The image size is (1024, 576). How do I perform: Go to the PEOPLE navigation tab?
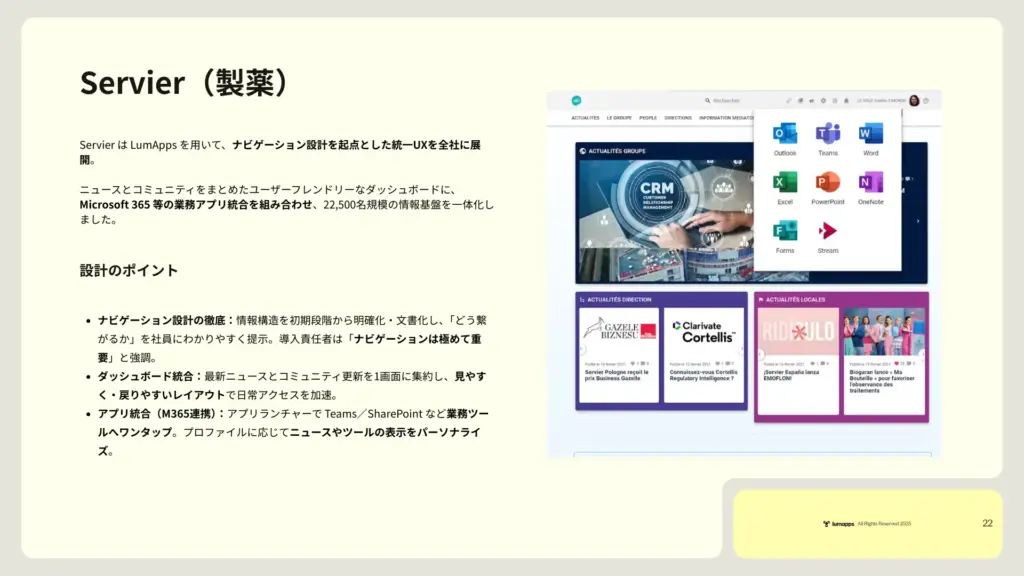coord(648,118)
